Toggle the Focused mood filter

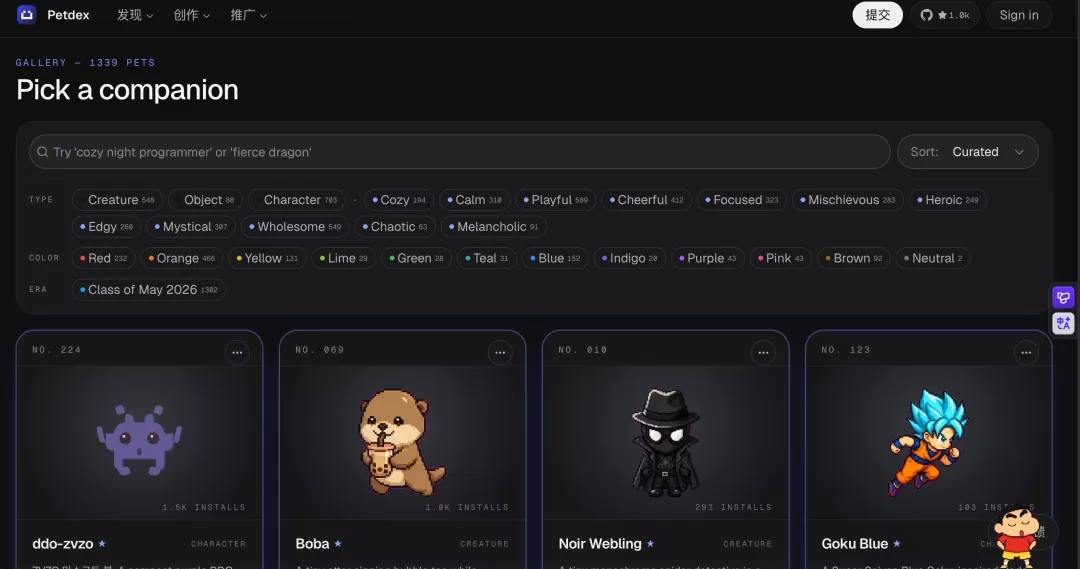pos(742,200)
